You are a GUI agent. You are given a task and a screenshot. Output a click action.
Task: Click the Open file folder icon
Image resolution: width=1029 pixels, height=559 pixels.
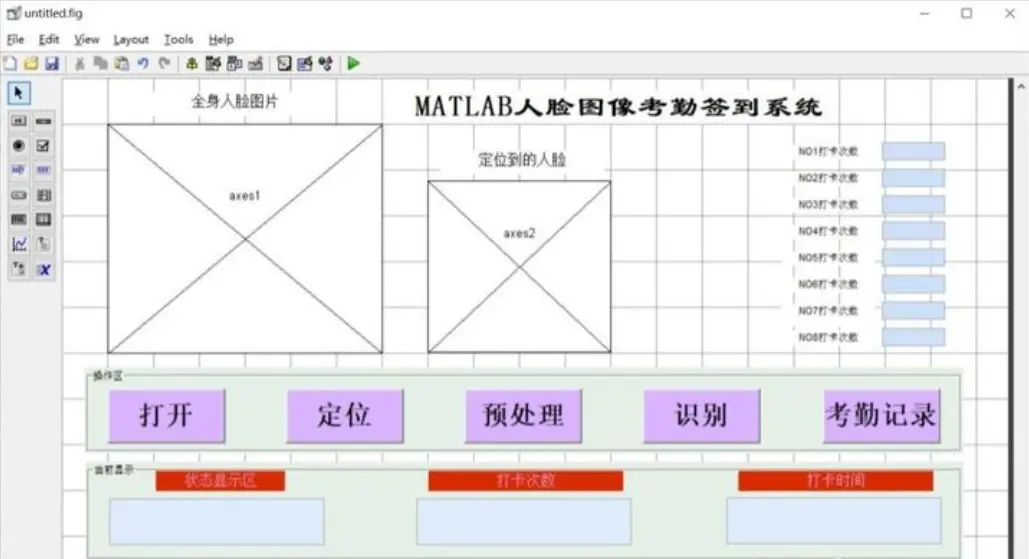pyautogui.click(x=31, y=64)
